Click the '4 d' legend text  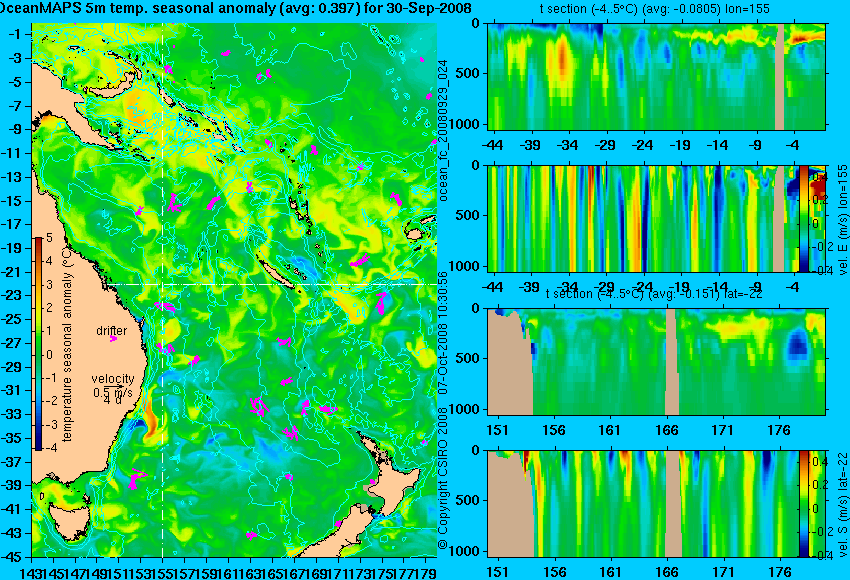pos(112,400)
